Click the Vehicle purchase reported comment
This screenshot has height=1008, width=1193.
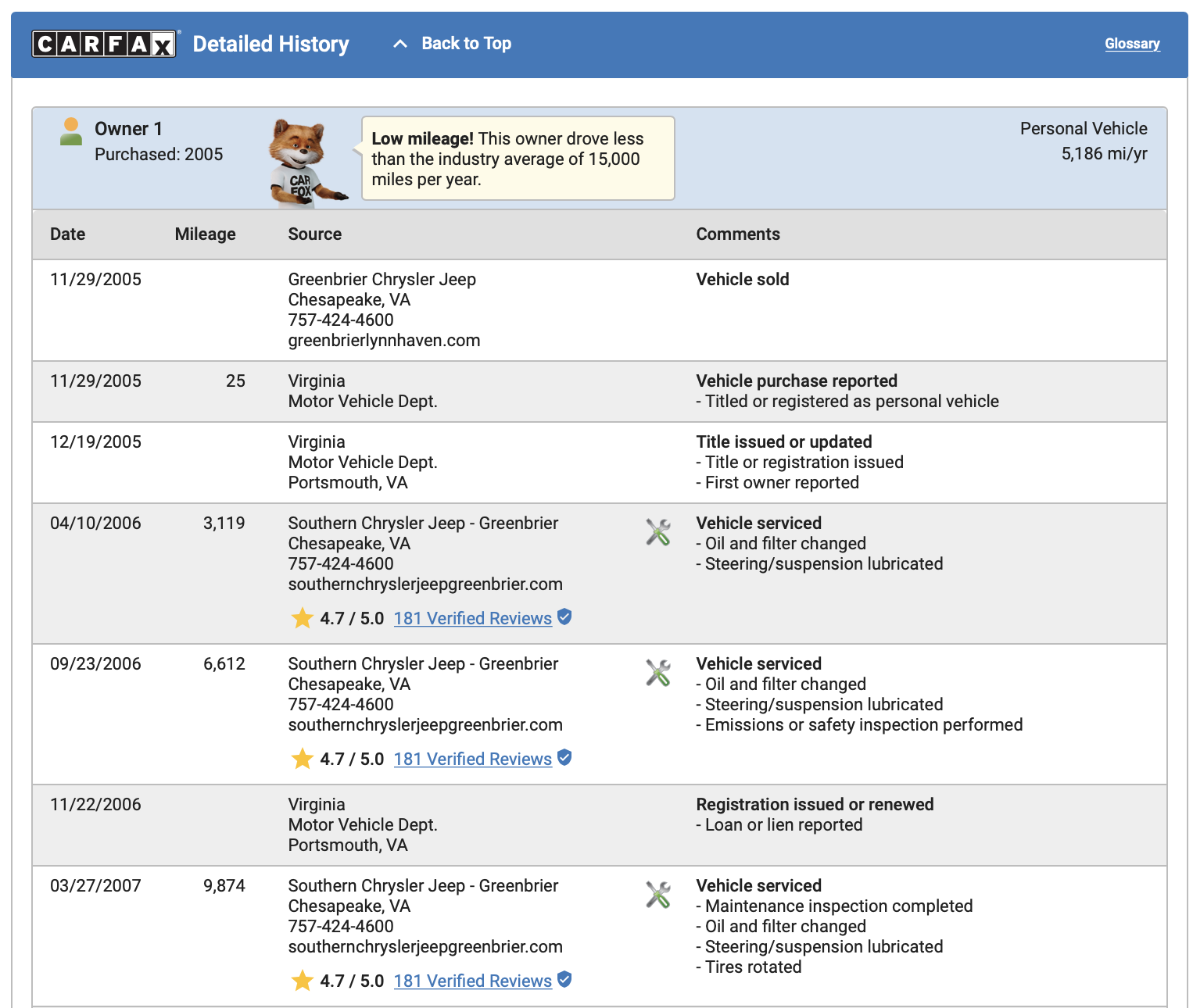point(797,381)
